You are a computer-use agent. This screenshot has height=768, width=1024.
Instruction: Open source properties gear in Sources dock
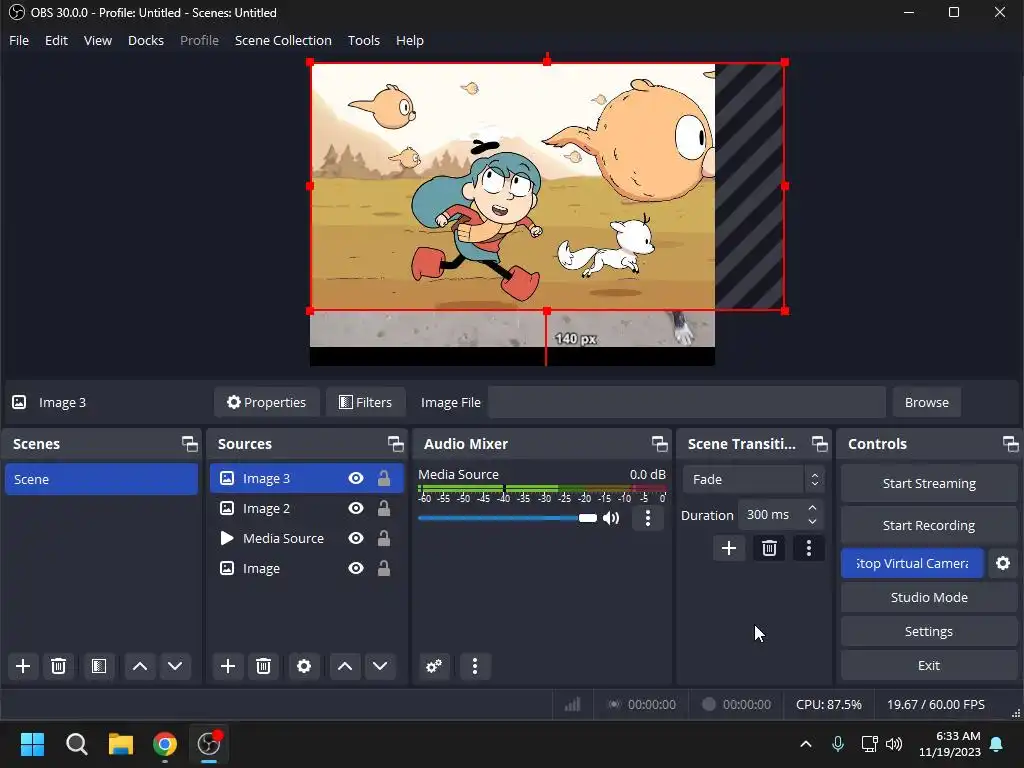tap(304, 666)
